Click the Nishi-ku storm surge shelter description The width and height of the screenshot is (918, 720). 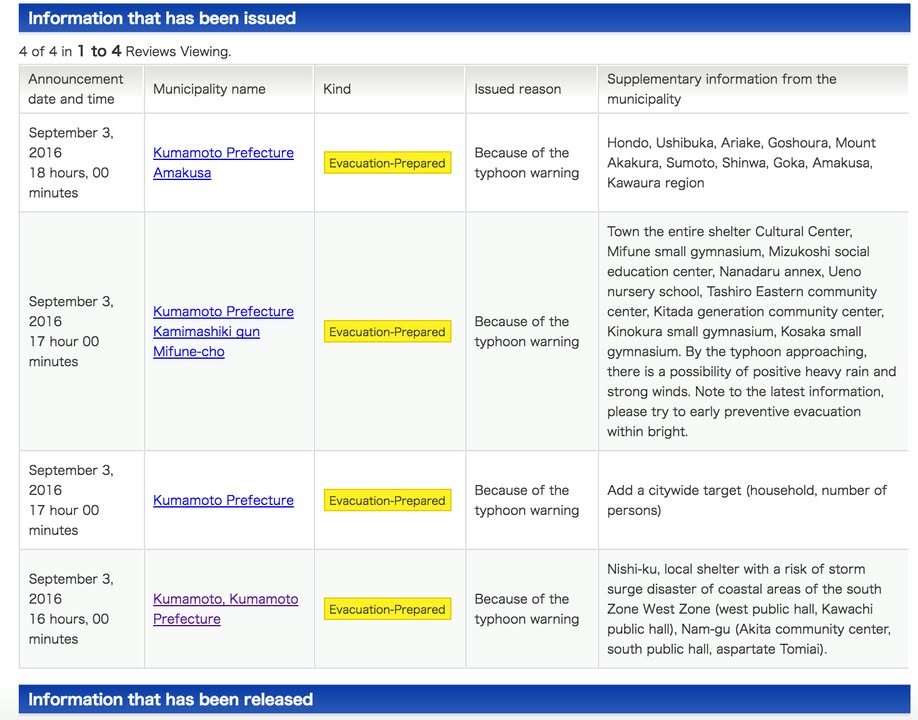click(748, 608)
